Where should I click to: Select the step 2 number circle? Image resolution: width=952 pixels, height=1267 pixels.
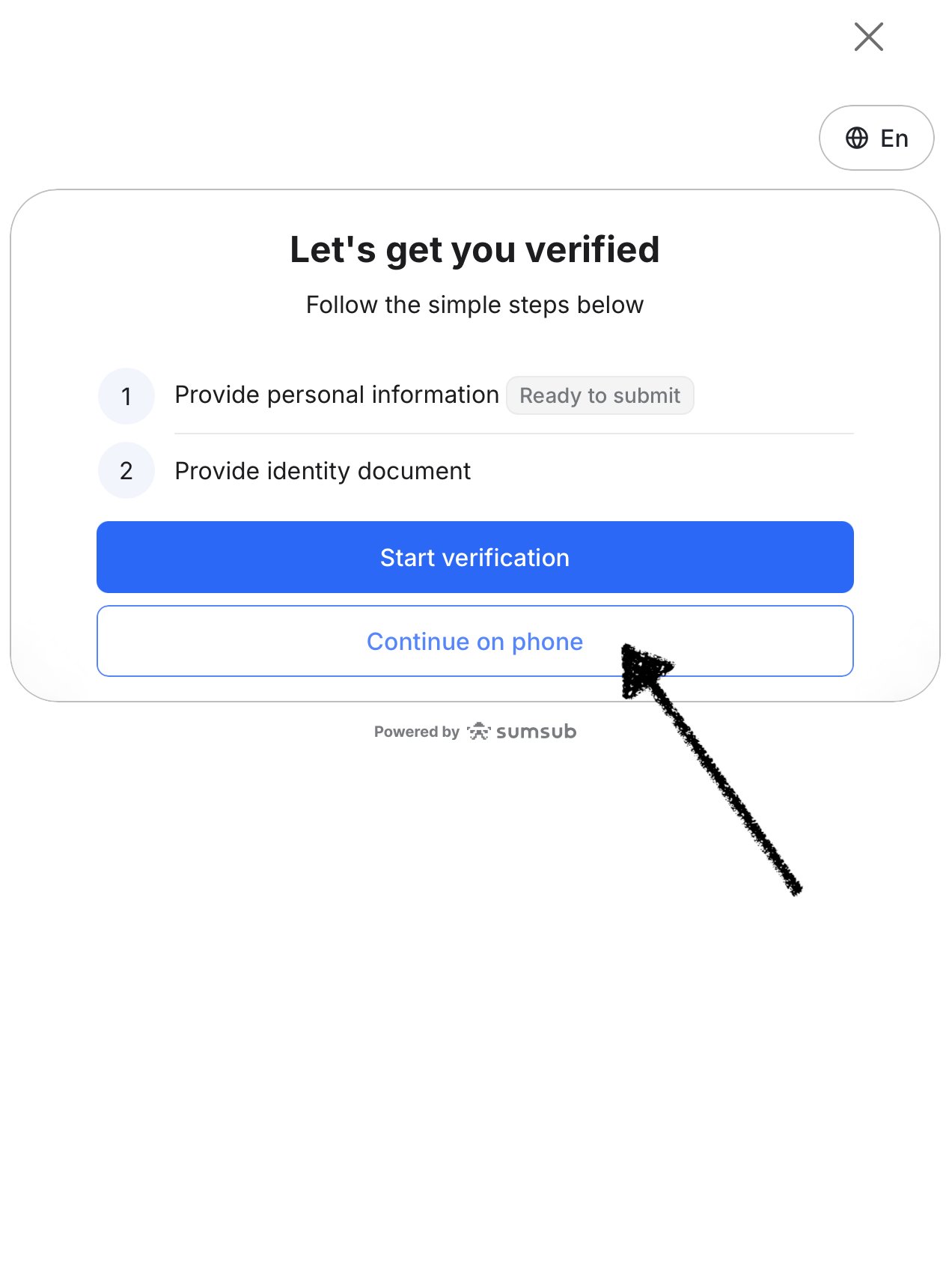coord(126,471)
